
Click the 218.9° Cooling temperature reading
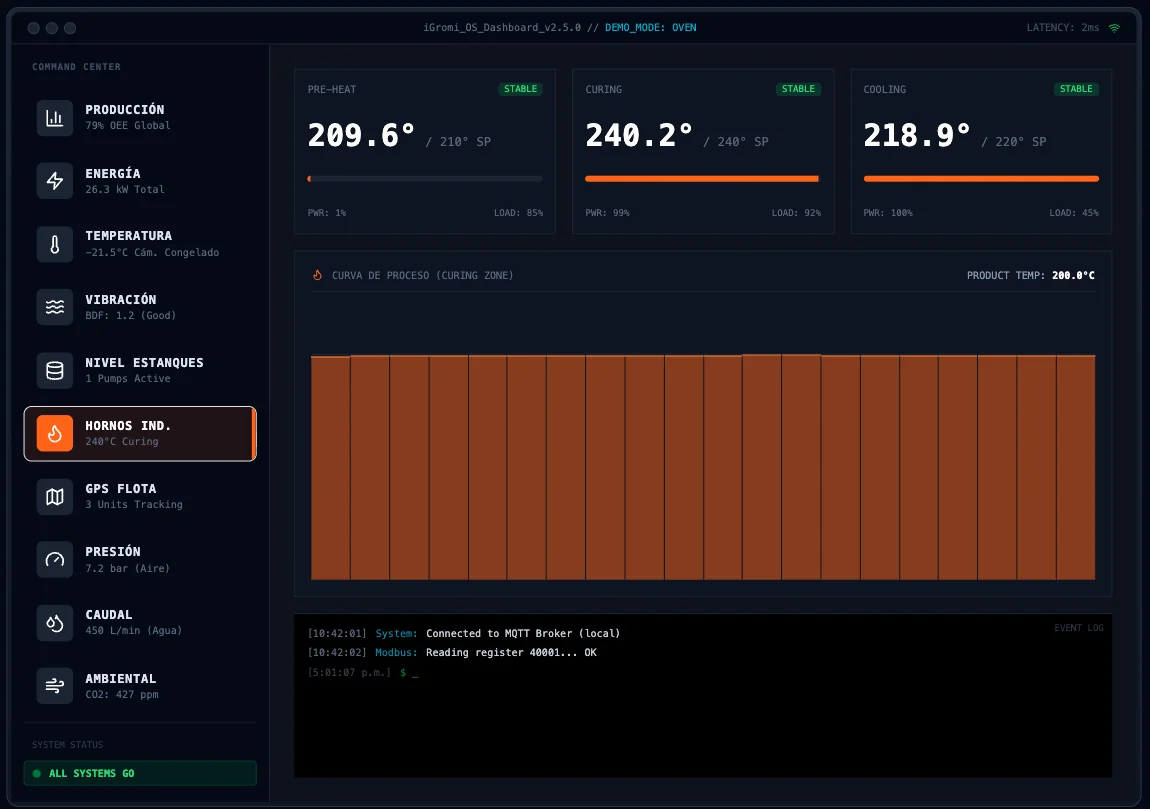pos(917,135)
